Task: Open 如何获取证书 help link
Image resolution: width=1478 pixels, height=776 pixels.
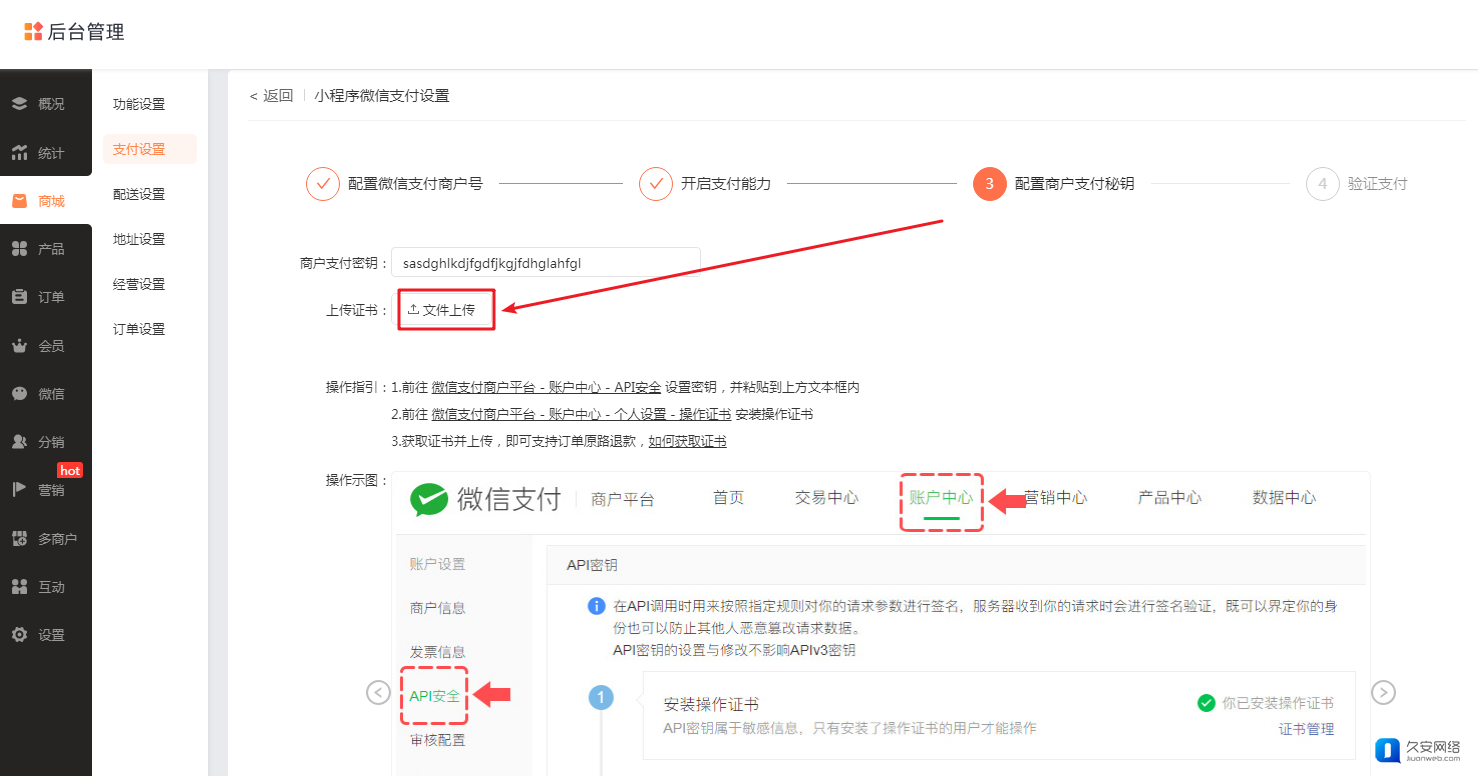Action: tap(688, 441)
